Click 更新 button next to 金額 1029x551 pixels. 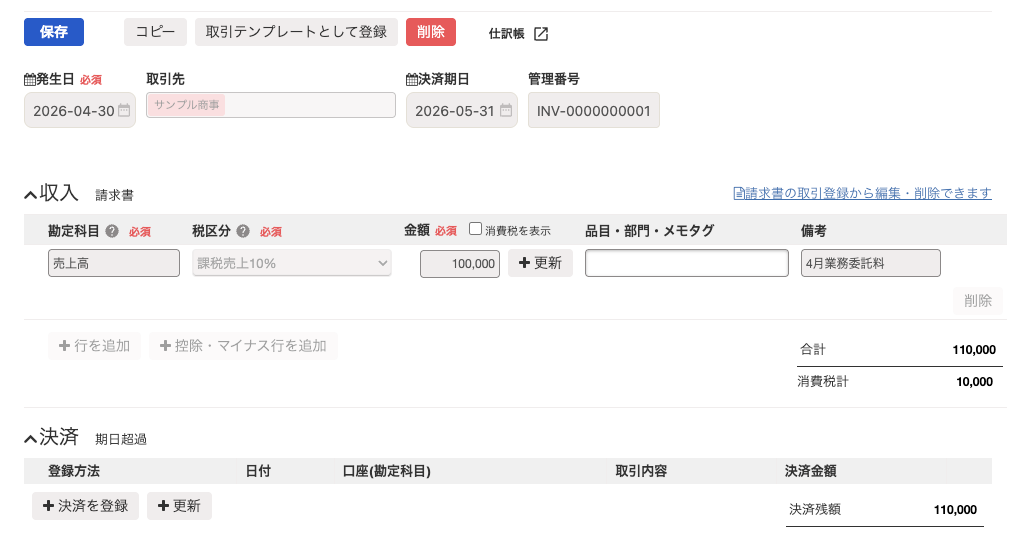(540, 263)
